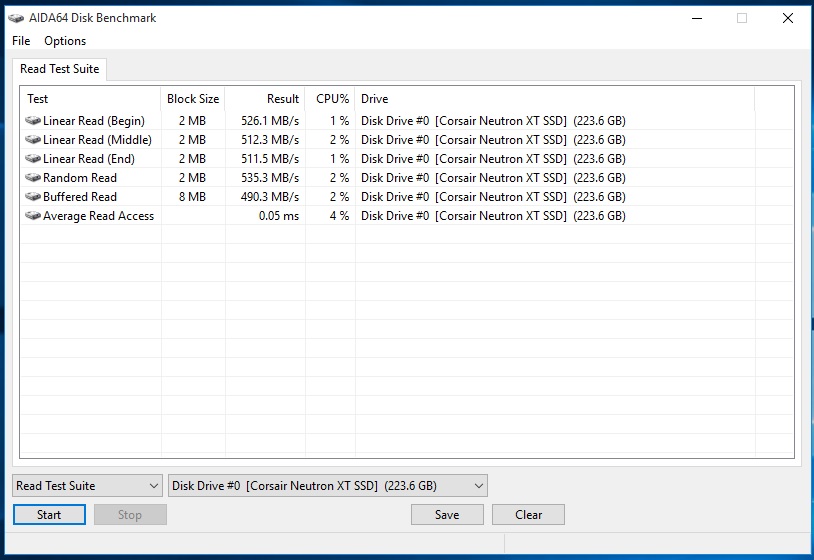814x560 pixels.
Task: Select the Read Test Suite tab
Action: (x=59, y=69)
